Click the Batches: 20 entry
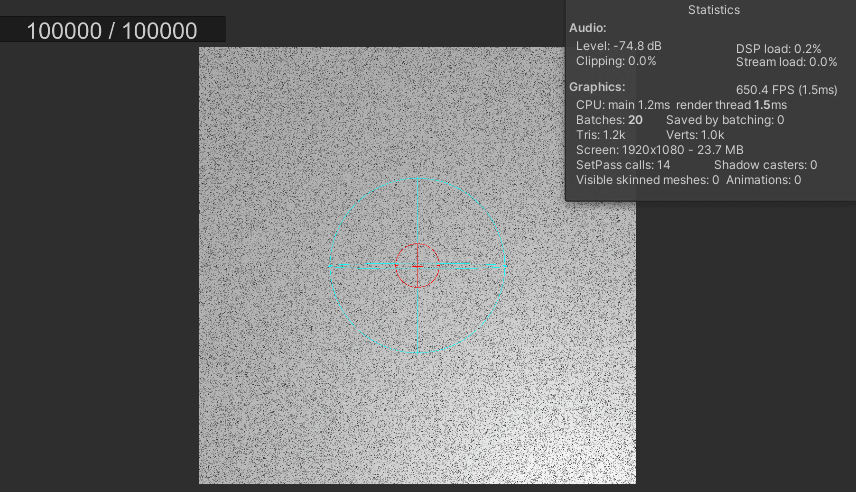 tap(609, 120)
